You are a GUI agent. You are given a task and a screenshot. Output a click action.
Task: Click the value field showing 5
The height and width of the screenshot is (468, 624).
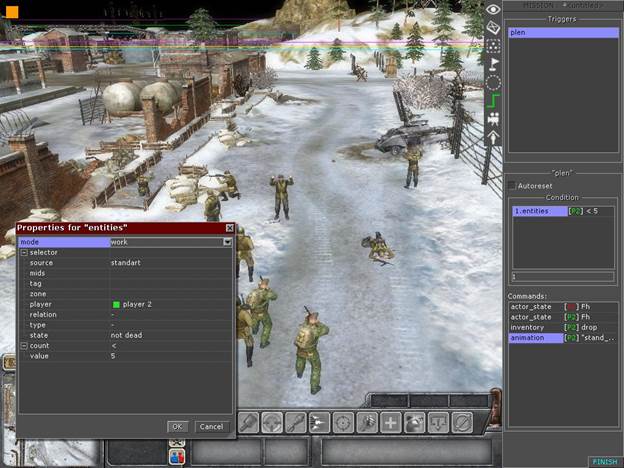coord(170,356)
